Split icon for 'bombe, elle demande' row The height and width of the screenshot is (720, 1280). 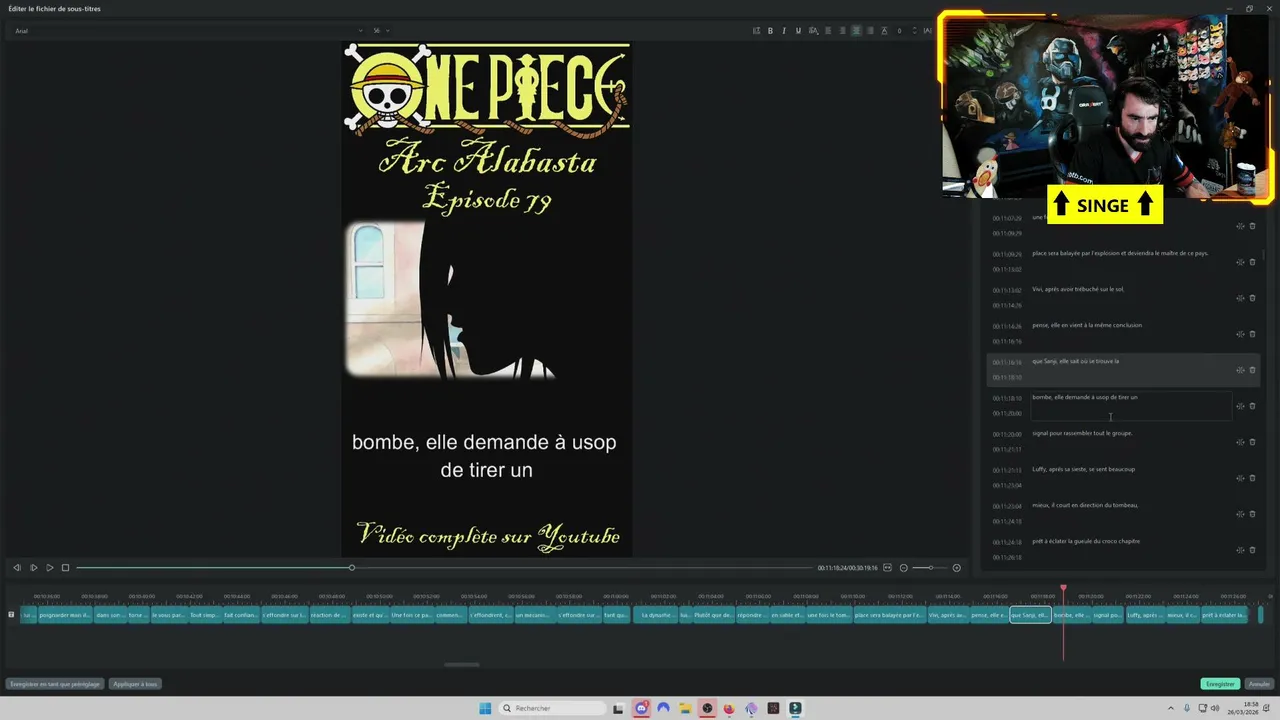point(1240,406)
